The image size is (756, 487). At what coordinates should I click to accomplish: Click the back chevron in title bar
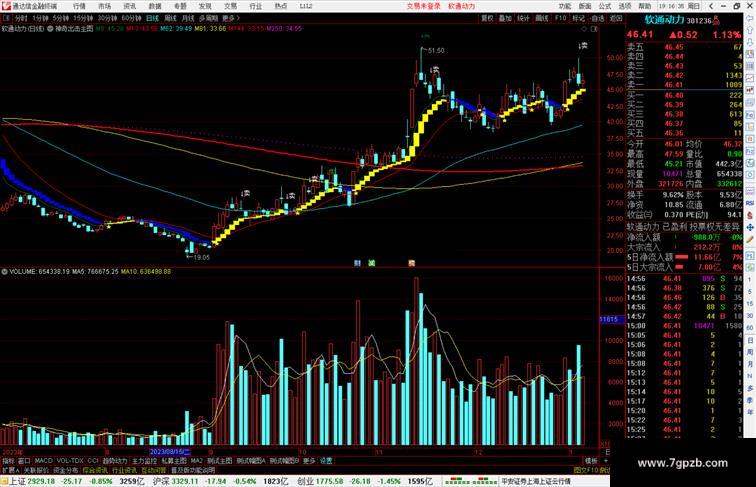click(711, 6)
